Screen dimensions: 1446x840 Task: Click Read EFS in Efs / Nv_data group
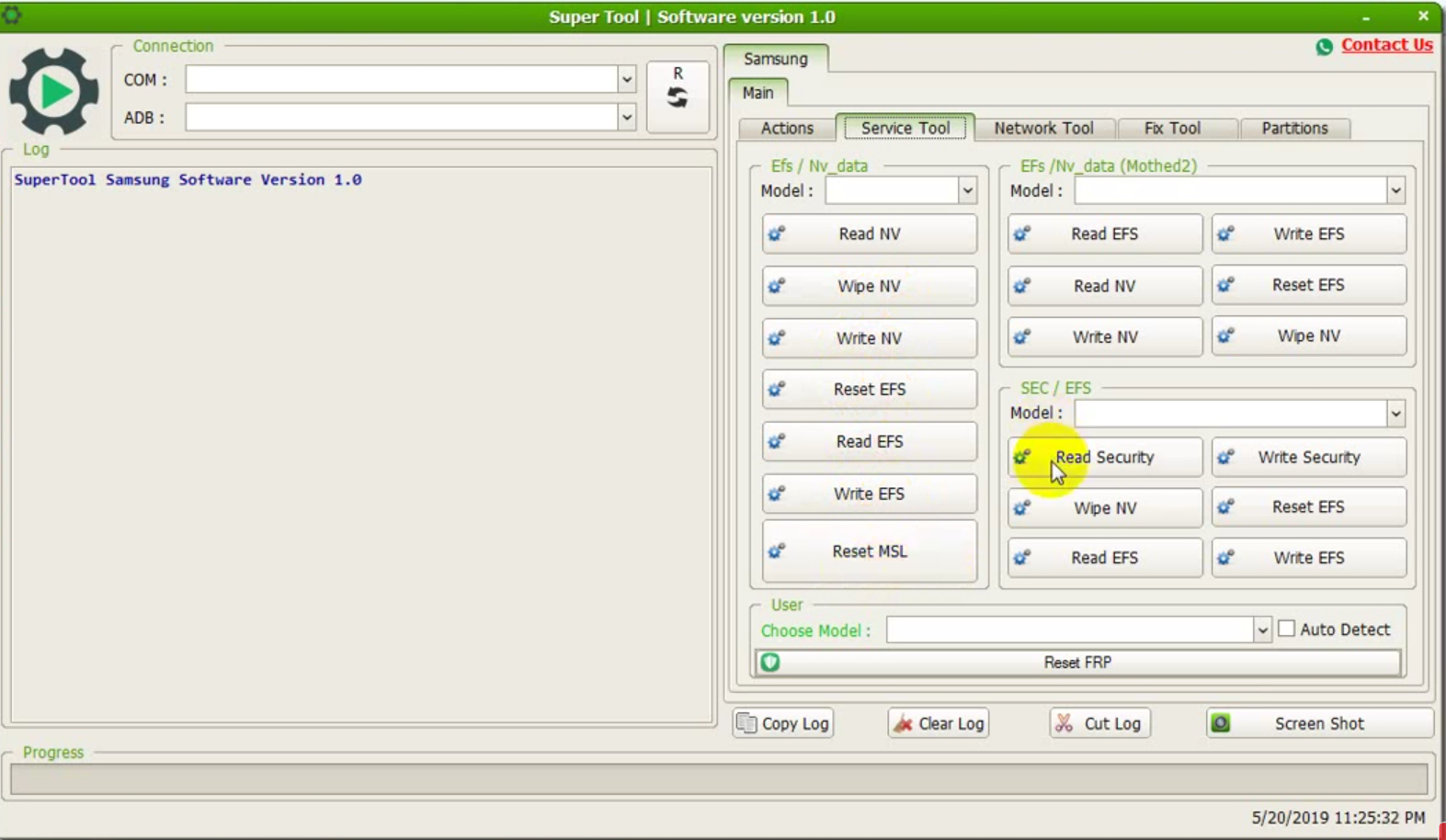tap(869, 442)
